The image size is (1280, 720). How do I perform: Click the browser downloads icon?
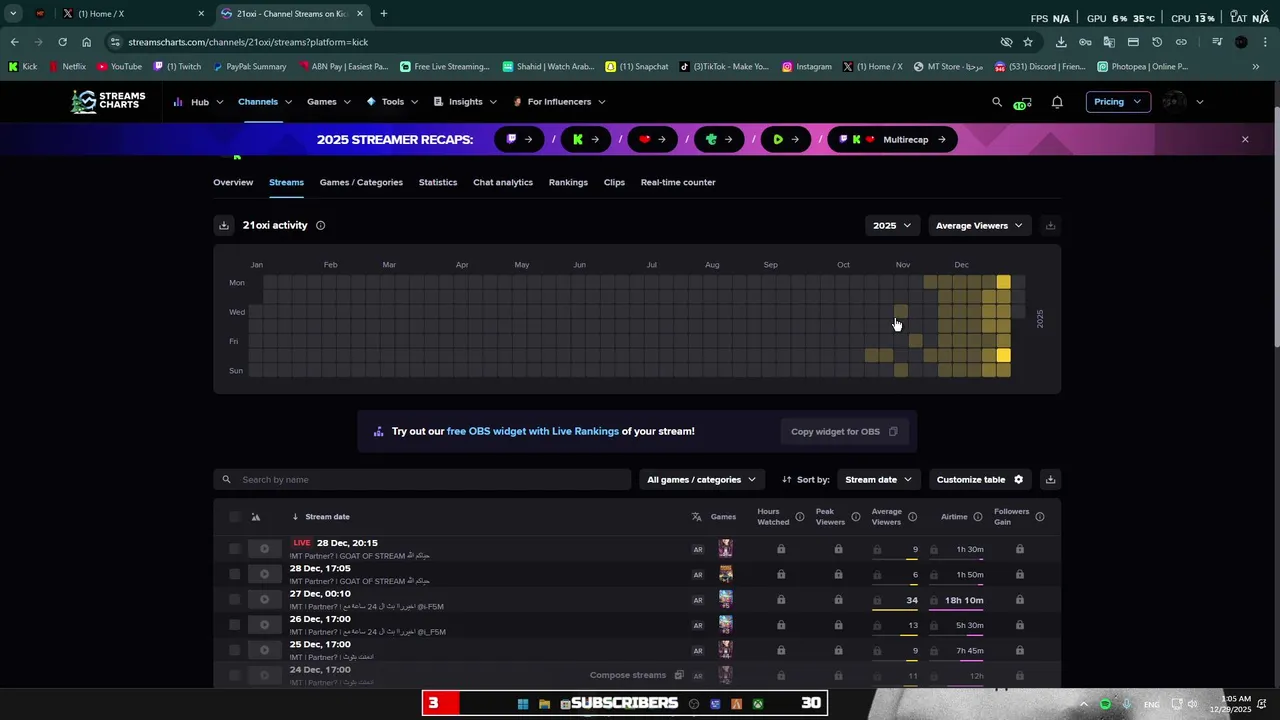(1061, 42)
